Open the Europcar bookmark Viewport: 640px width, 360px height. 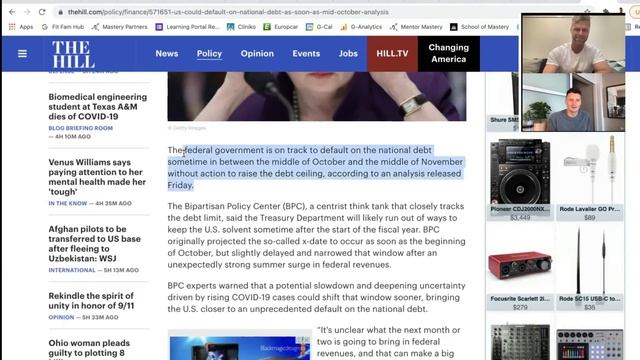tap(281, 27)
